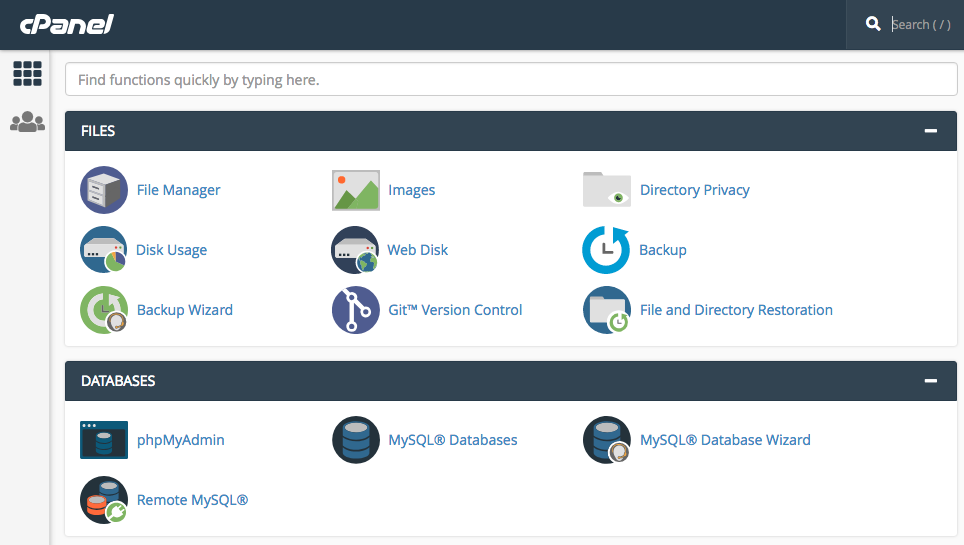This screenshot has width=964, height=545.
Task: Collapse the Files section
Action: (931, 131)
